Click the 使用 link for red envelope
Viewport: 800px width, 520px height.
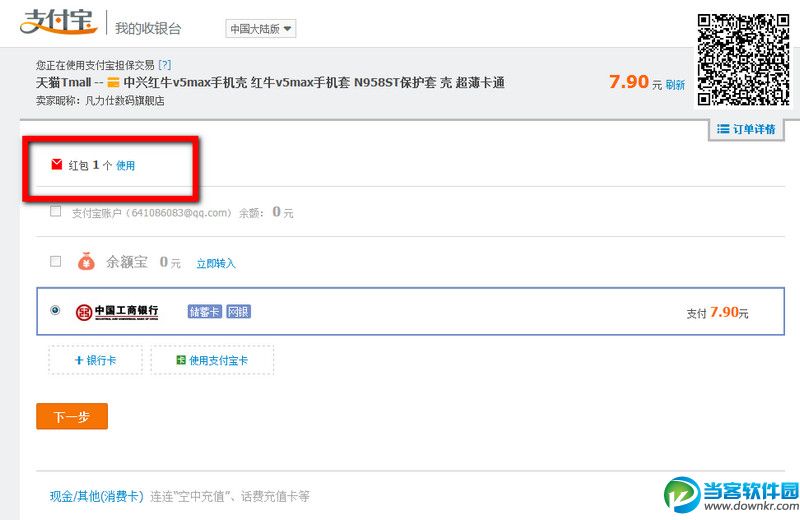click(x=126, y=165)
